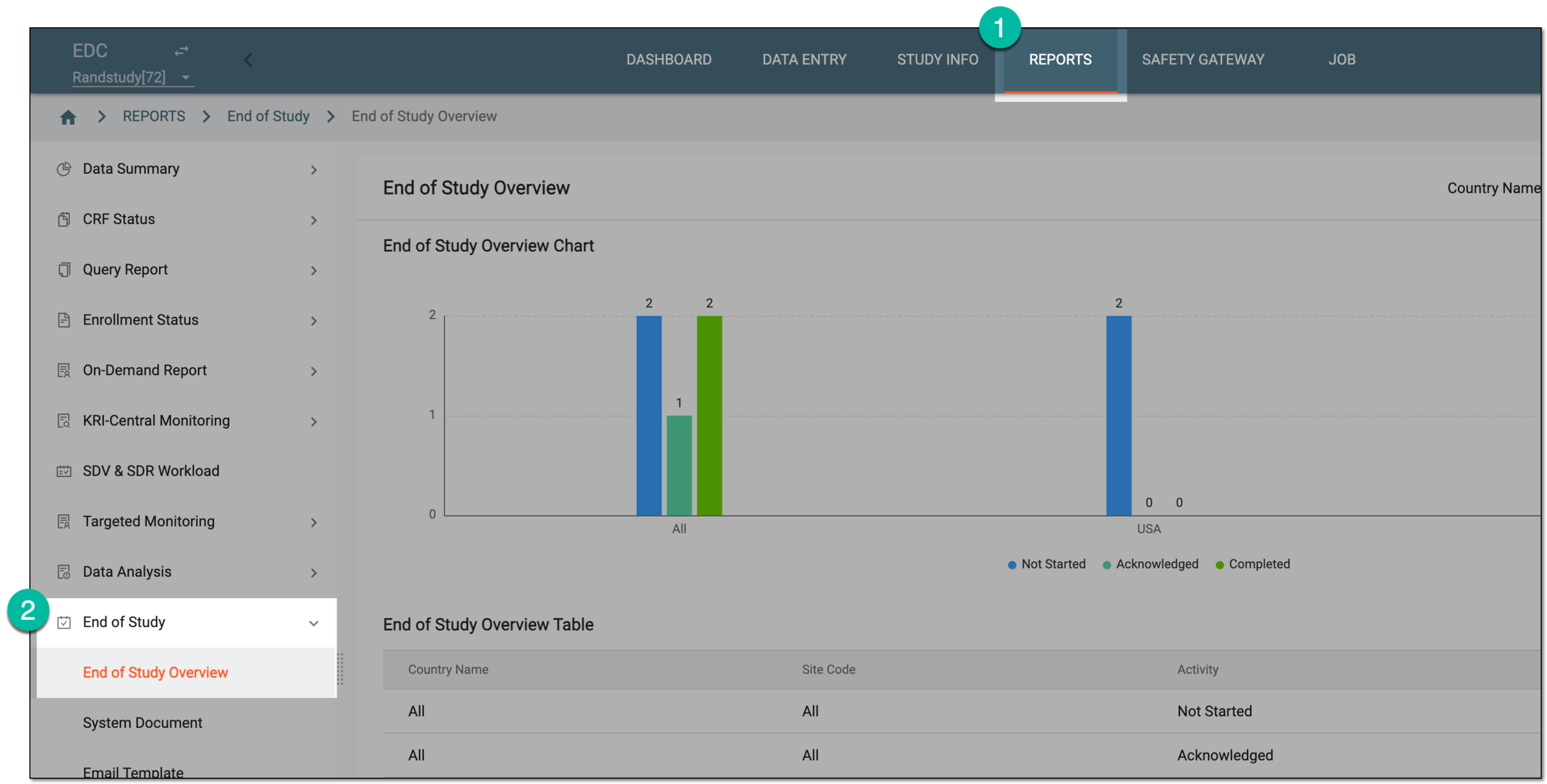Click the switch module arrows icon
1547x784 pixels.
(x=181, y=51)
